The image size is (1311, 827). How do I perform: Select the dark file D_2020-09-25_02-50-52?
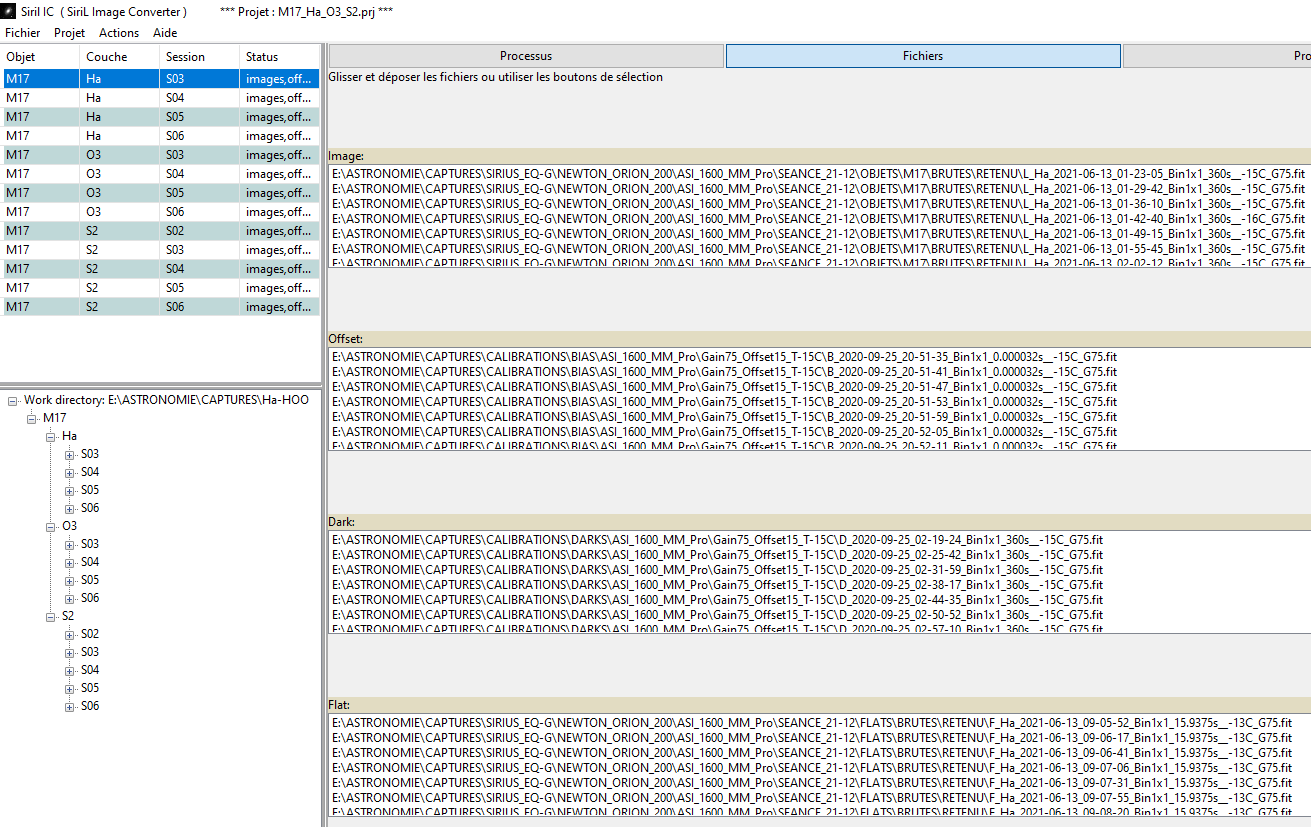[x=717, y=615]
